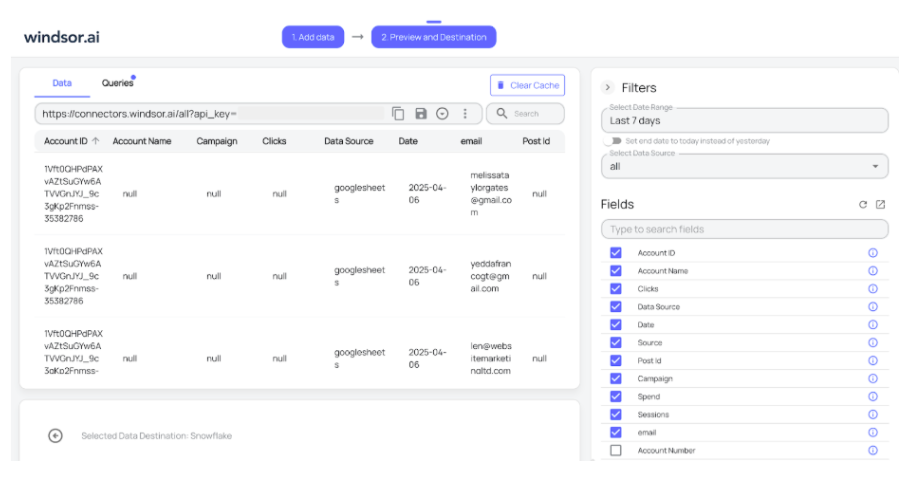The width and height of the screenshot is (901, 483).
Task: Click the save icon in the URL bar
Action: [421, 114]
